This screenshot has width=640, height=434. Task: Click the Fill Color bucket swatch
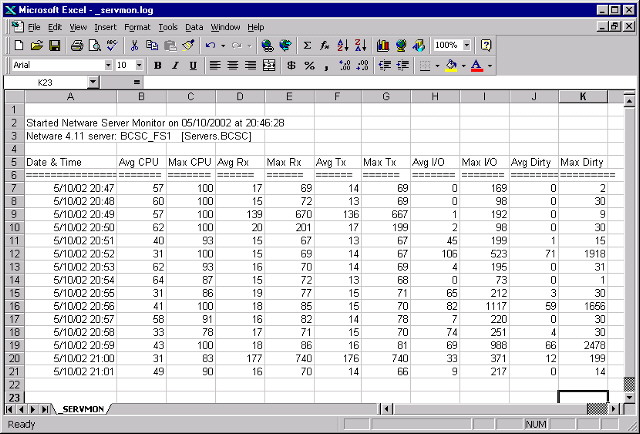pos(450,65)
